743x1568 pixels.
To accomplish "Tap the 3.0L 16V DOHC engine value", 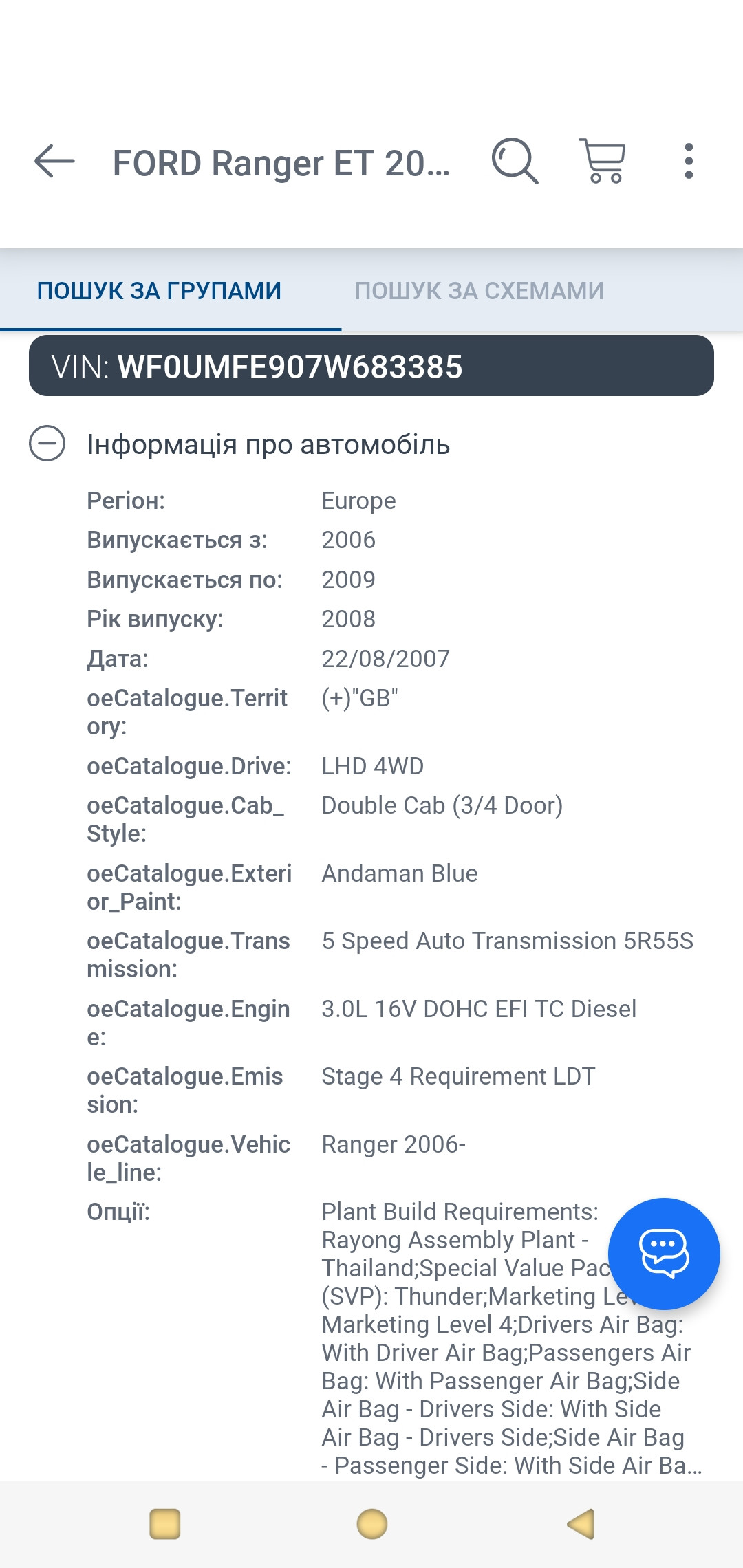I will [x=479, y=1009].
